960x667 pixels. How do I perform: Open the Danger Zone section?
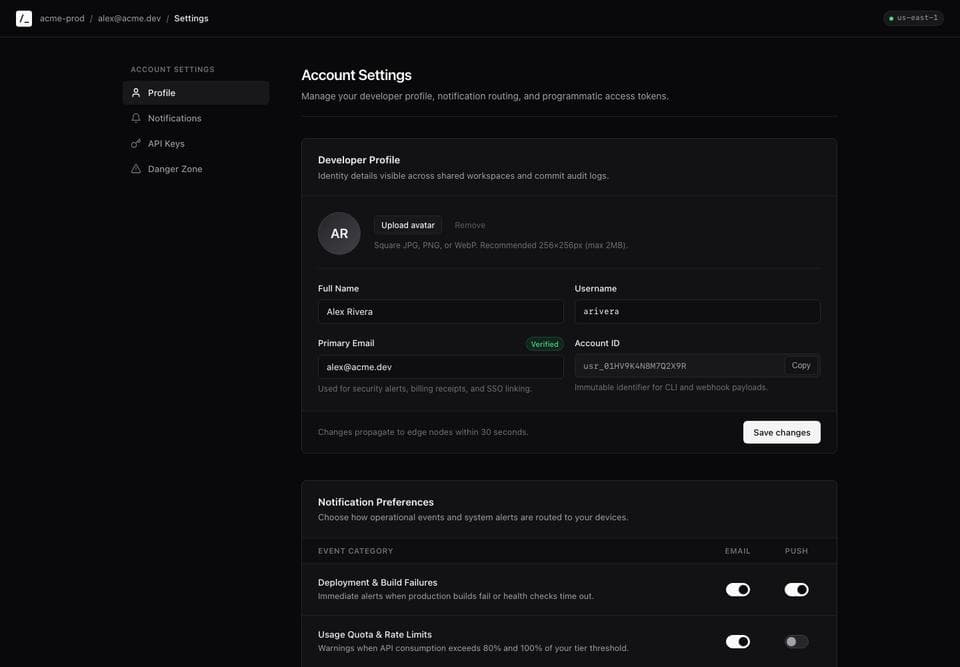coord(196,169)
